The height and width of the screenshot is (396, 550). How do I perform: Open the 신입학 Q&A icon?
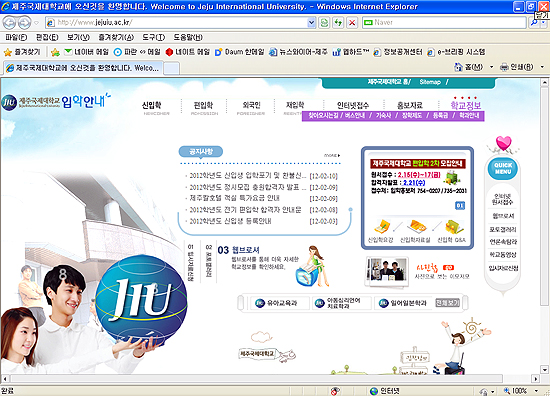(x=453, y=227)
